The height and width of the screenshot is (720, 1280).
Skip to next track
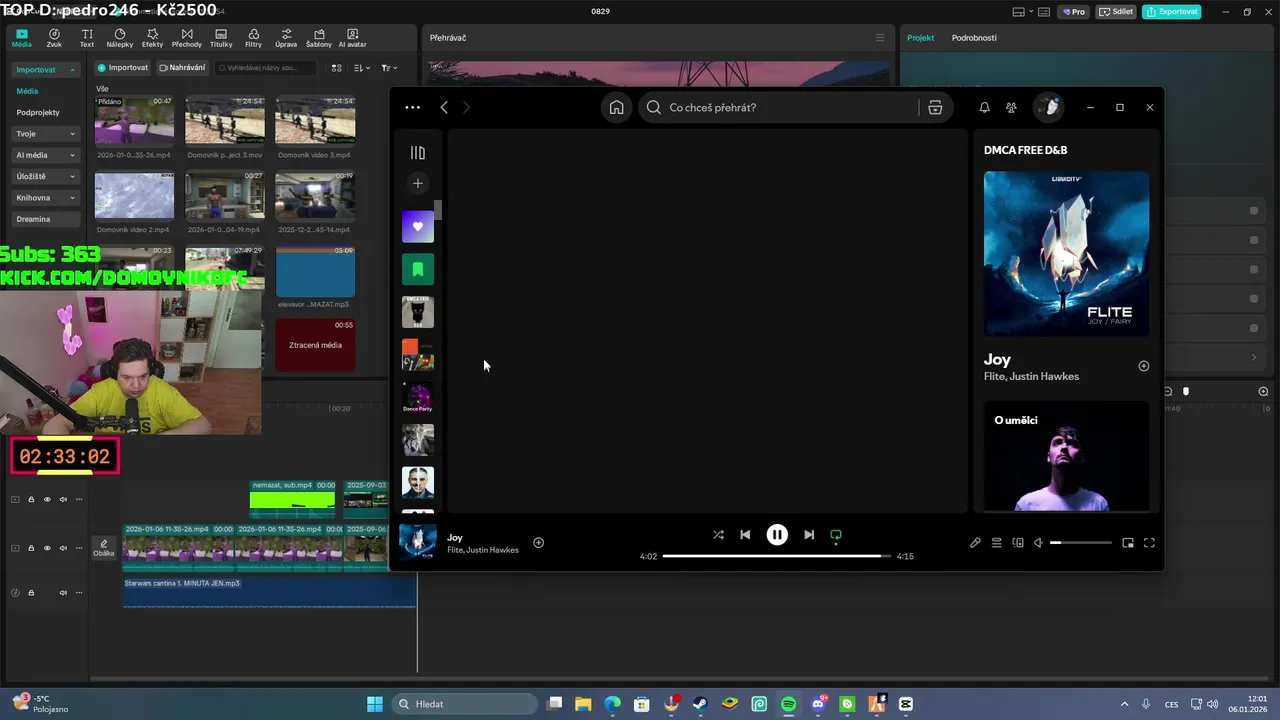(809, 535)
